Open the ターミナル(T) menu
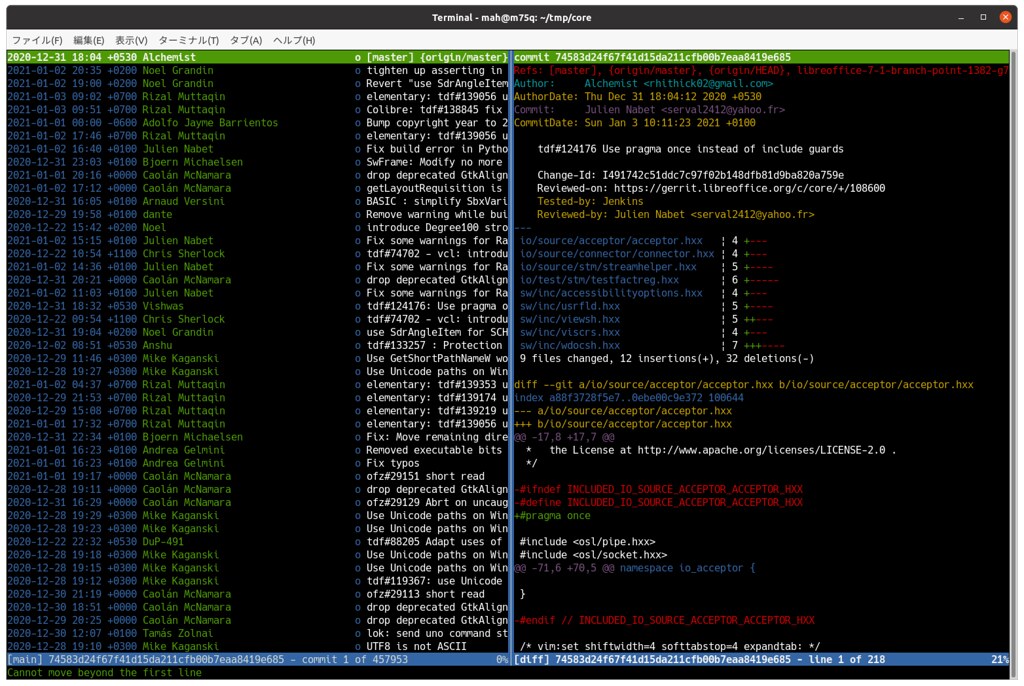The height and width of the screenshot is (686, 1024). (189, 41)
